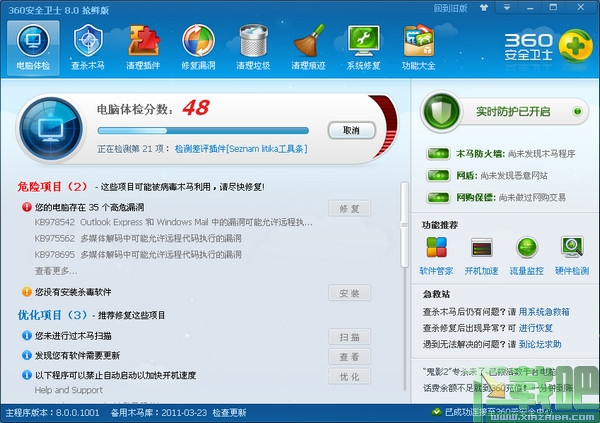Click the scan progress bar

coord(203,131)
